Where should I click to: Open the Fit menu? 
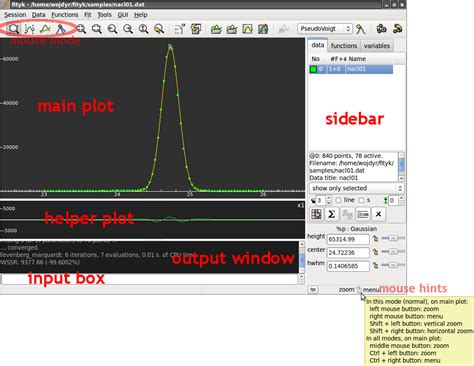coord(88,15)
